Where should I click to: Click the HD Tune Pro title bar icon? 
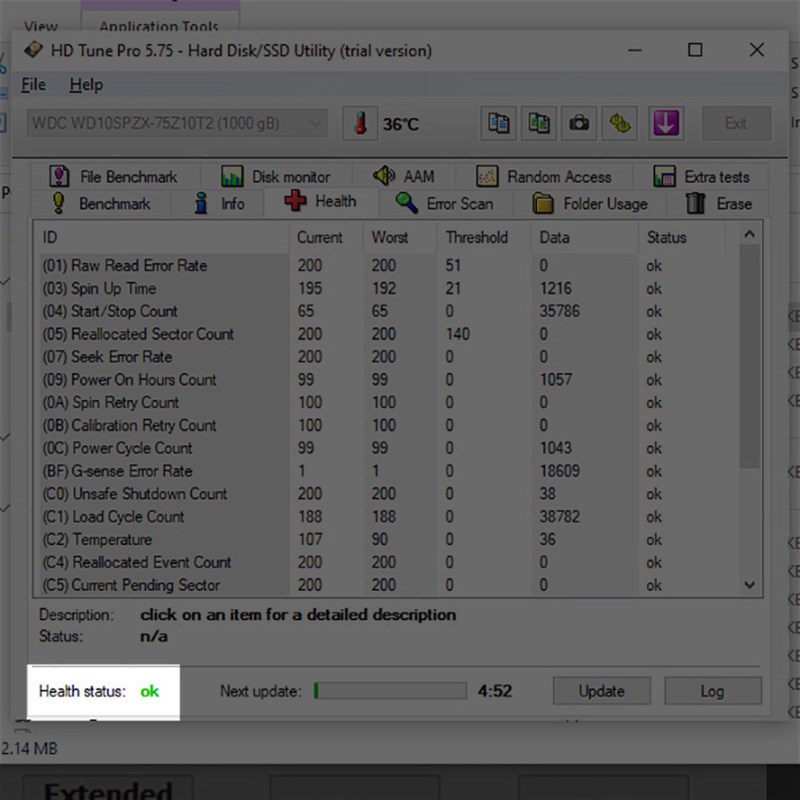coord(33,50)
